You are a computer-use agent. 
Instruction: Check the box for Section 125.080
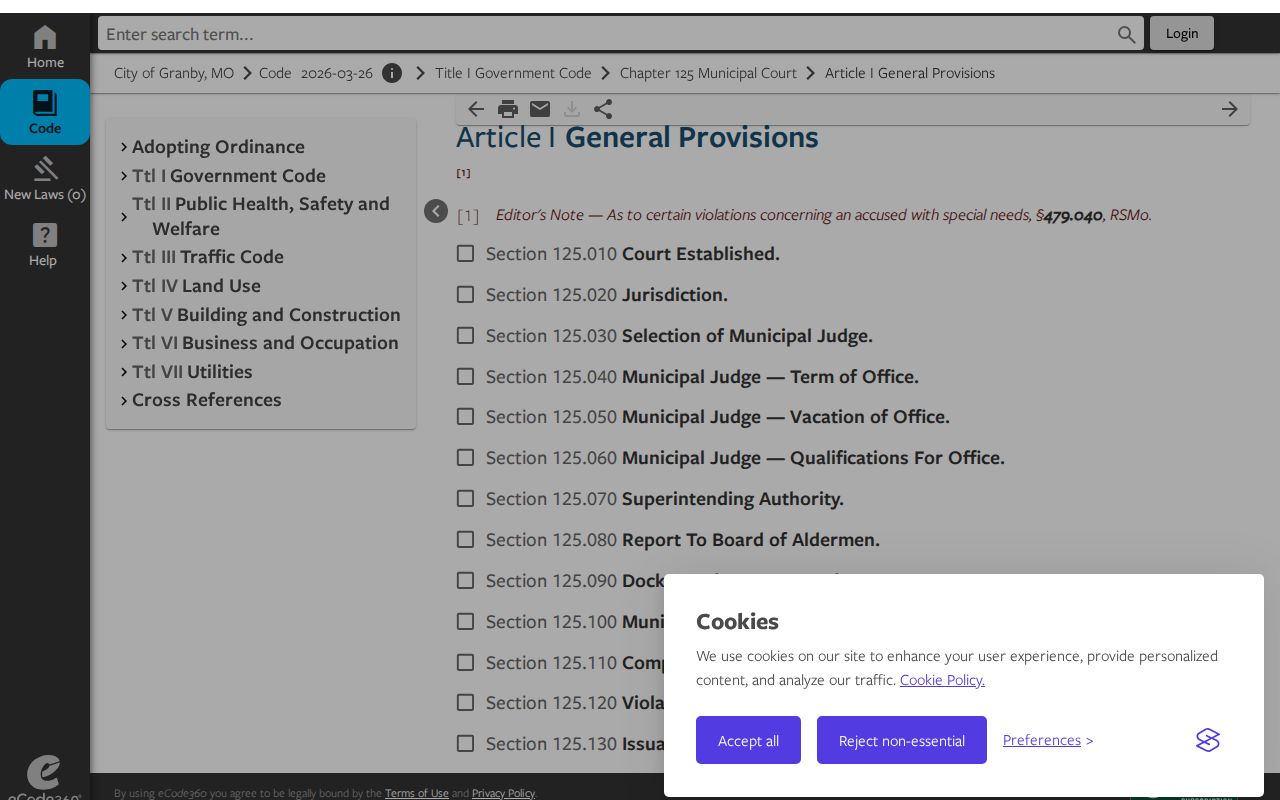[465, 540]
